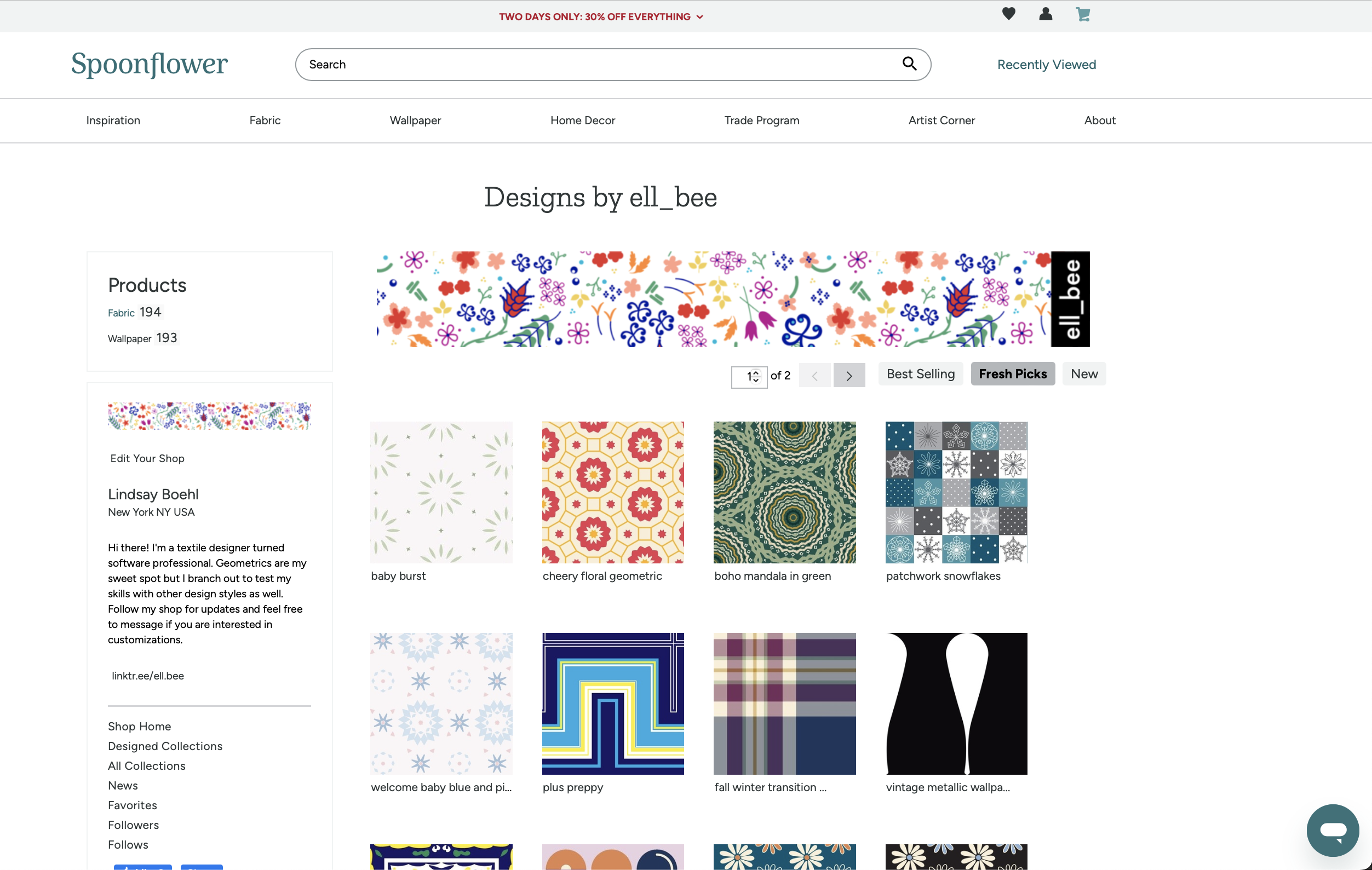Image resolution: width=1372 pixels, height=870 pixels.
Task: Open the Artist Corner menu
Action: click(942, 120)
